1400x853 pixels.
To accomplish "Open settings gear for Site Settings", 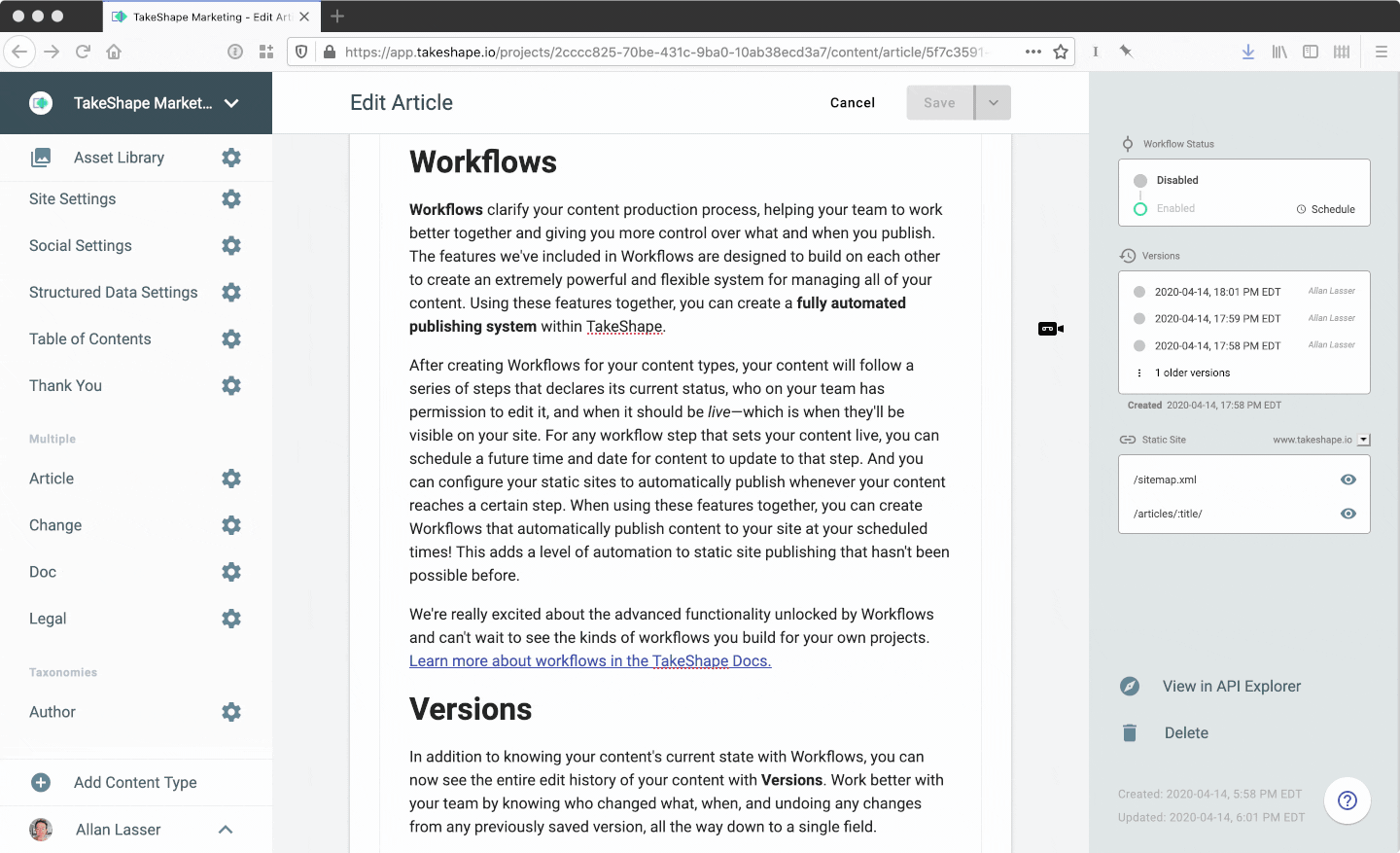I will (x=231, y=198).
